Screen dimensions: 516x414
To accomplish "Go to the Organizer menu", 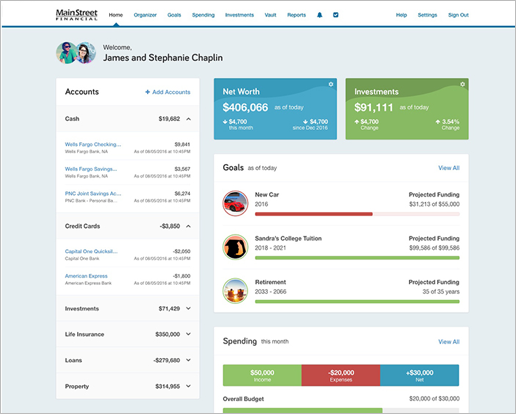I will coord(145,15).
